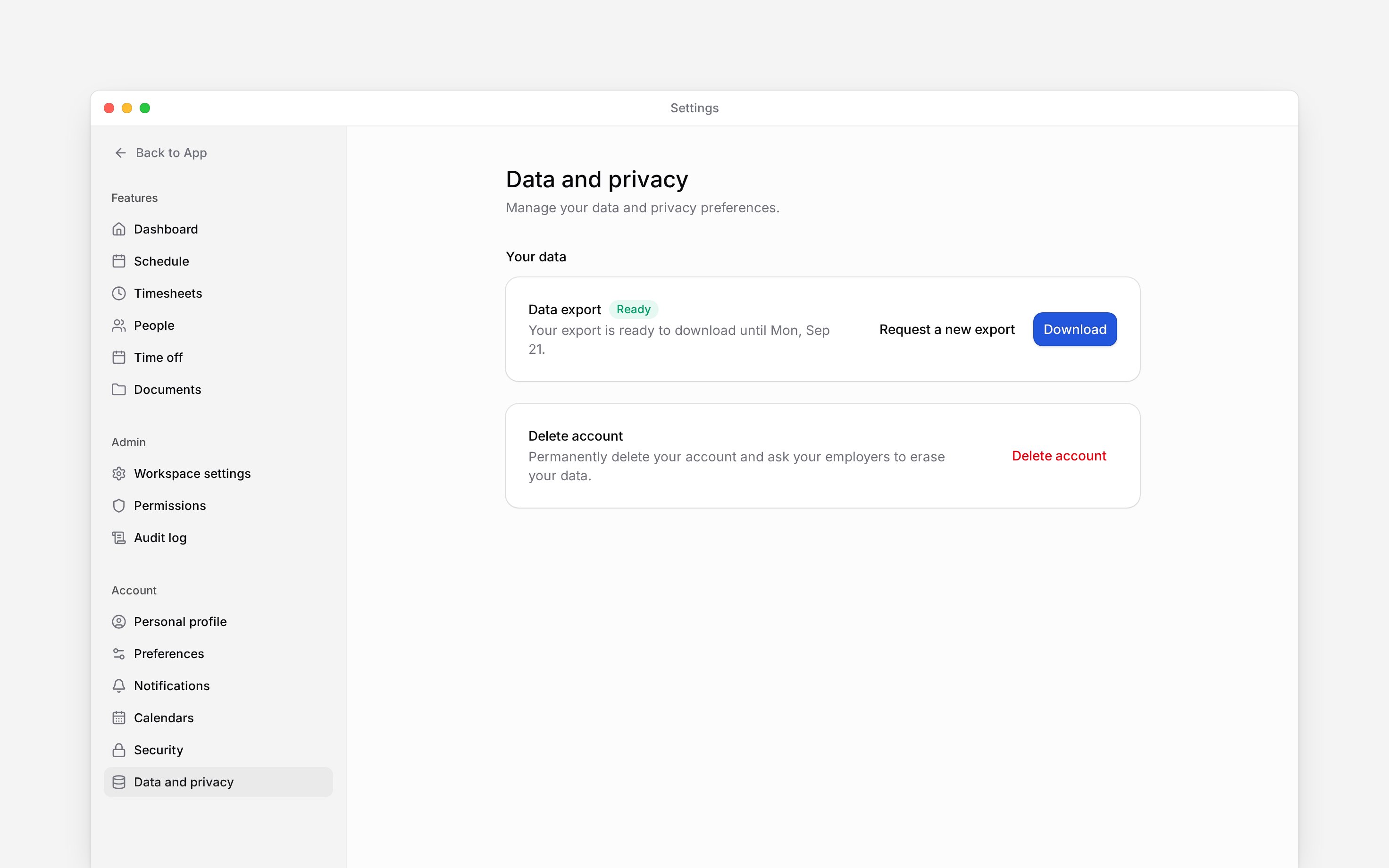Click the Preferences sliders icon
1389x868 pixels.
pyautogui.click(x=119, y=654)
